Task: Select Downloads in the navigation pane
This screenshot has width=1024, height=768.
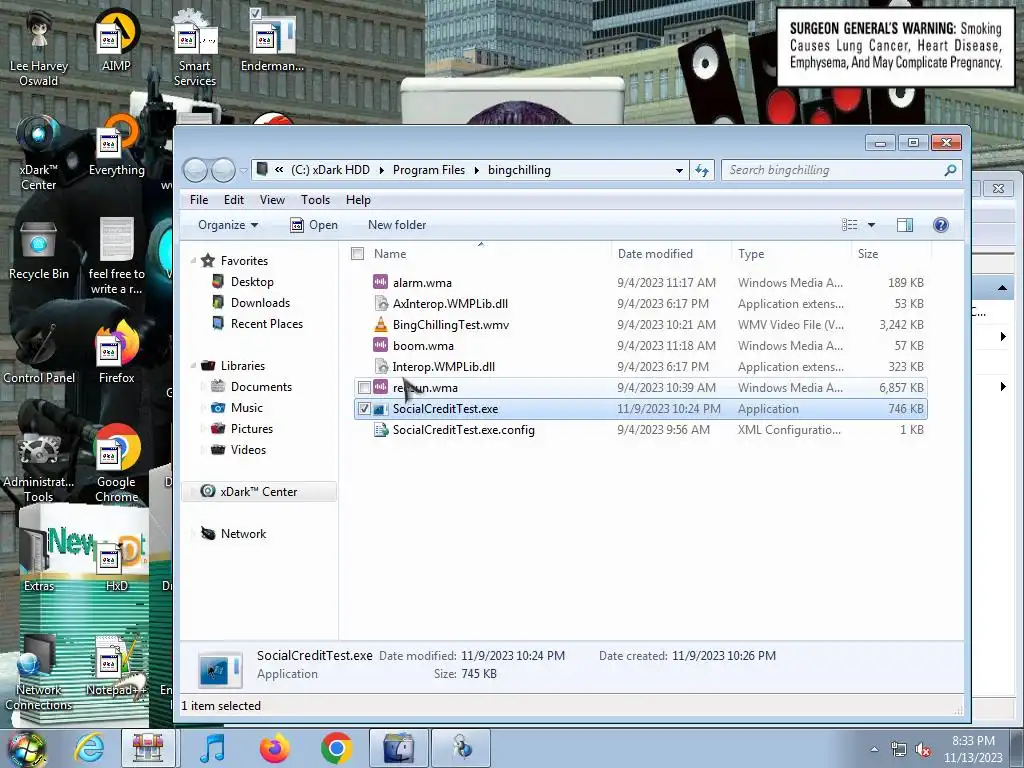Action: (260, 302)
